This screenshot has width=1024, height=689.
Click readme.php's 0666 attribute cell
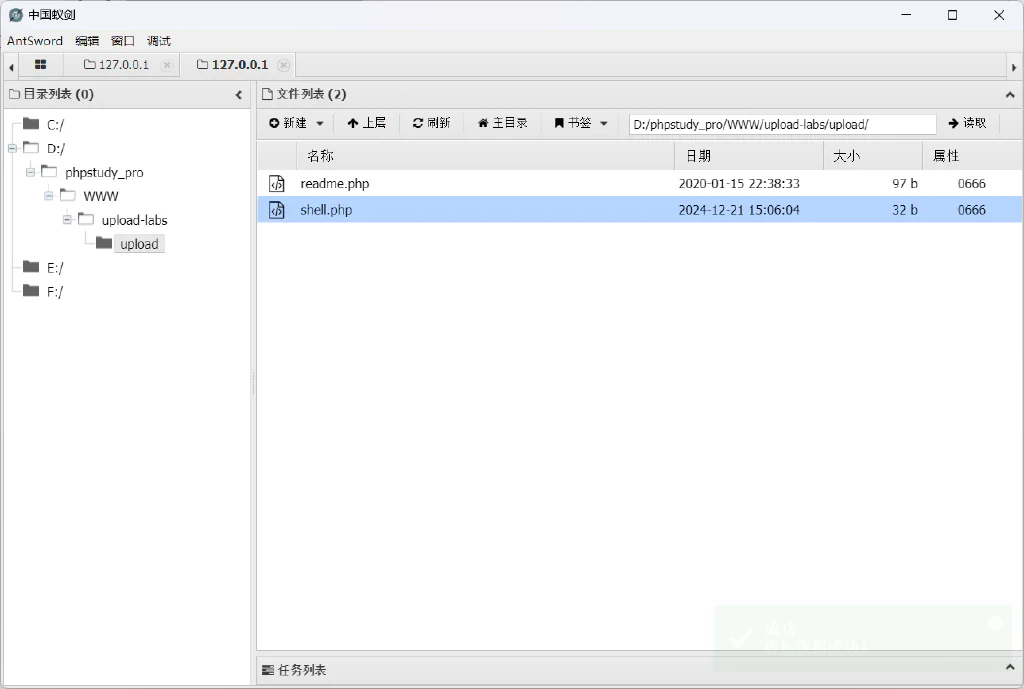971,184
